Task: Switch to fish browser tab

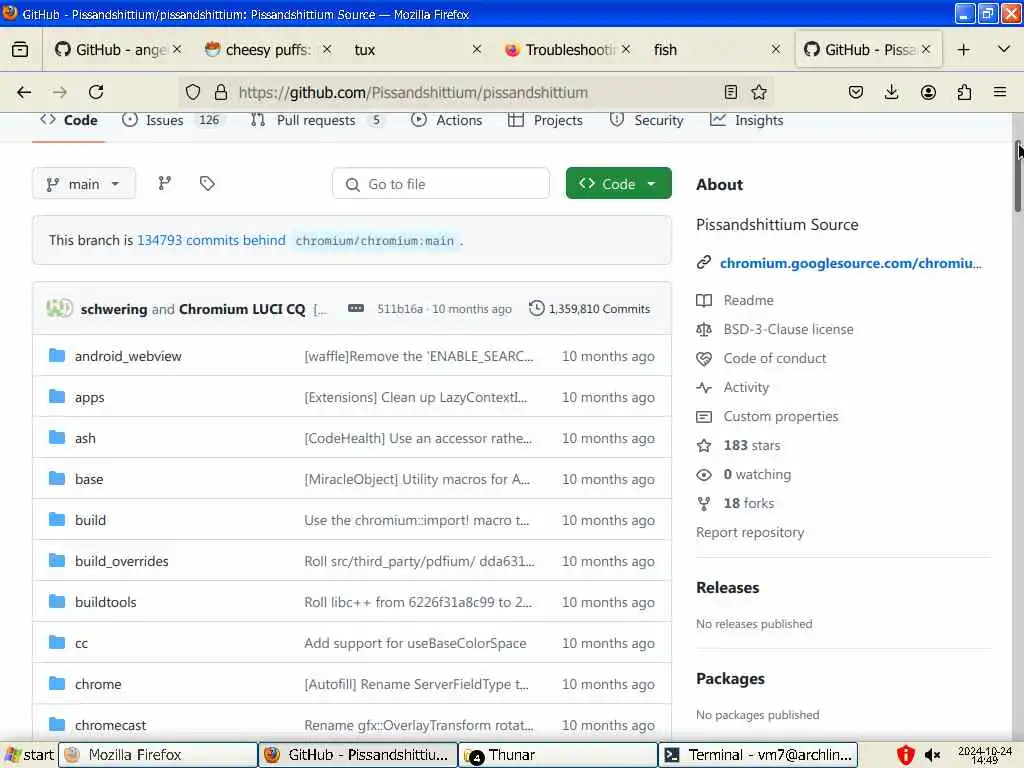Action: (x=717, y=50)
